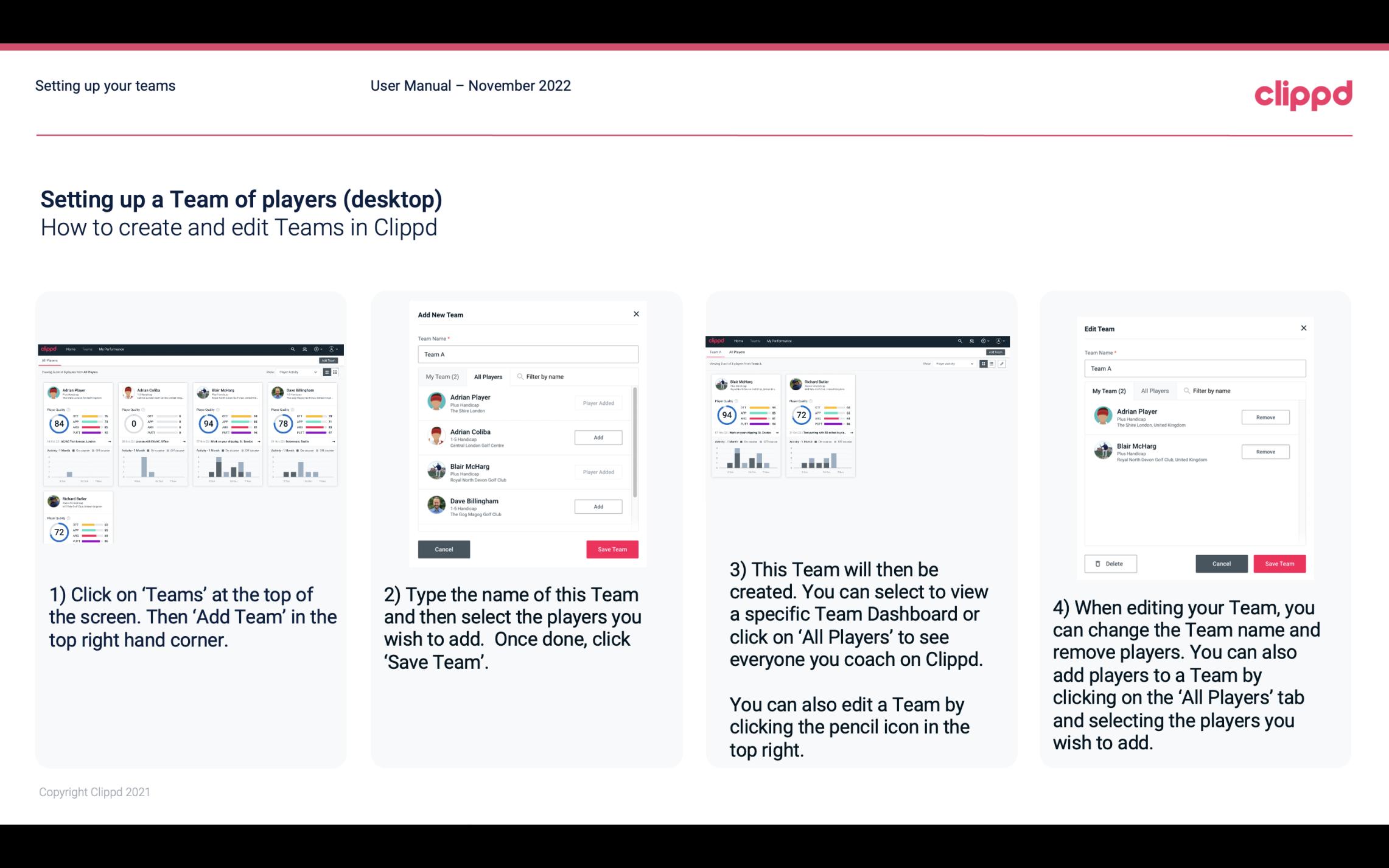Image resolution: width=1389 pixels, height=868 pixels.
Task: Click Save Team button in Add New Team
Action: click(x=611, y=547)
